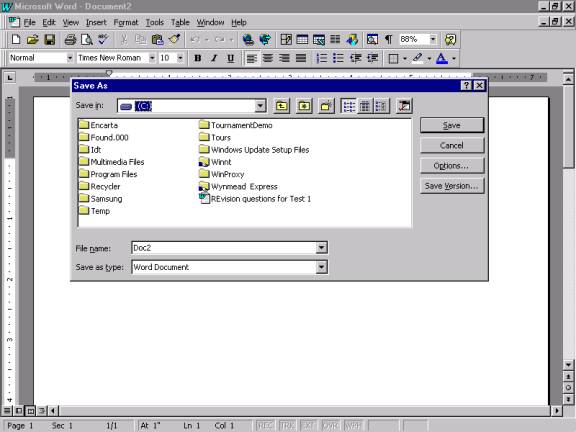Toggle Bold formatting
The height and width of the screenshot is (432, 576).
coord(198,58)
